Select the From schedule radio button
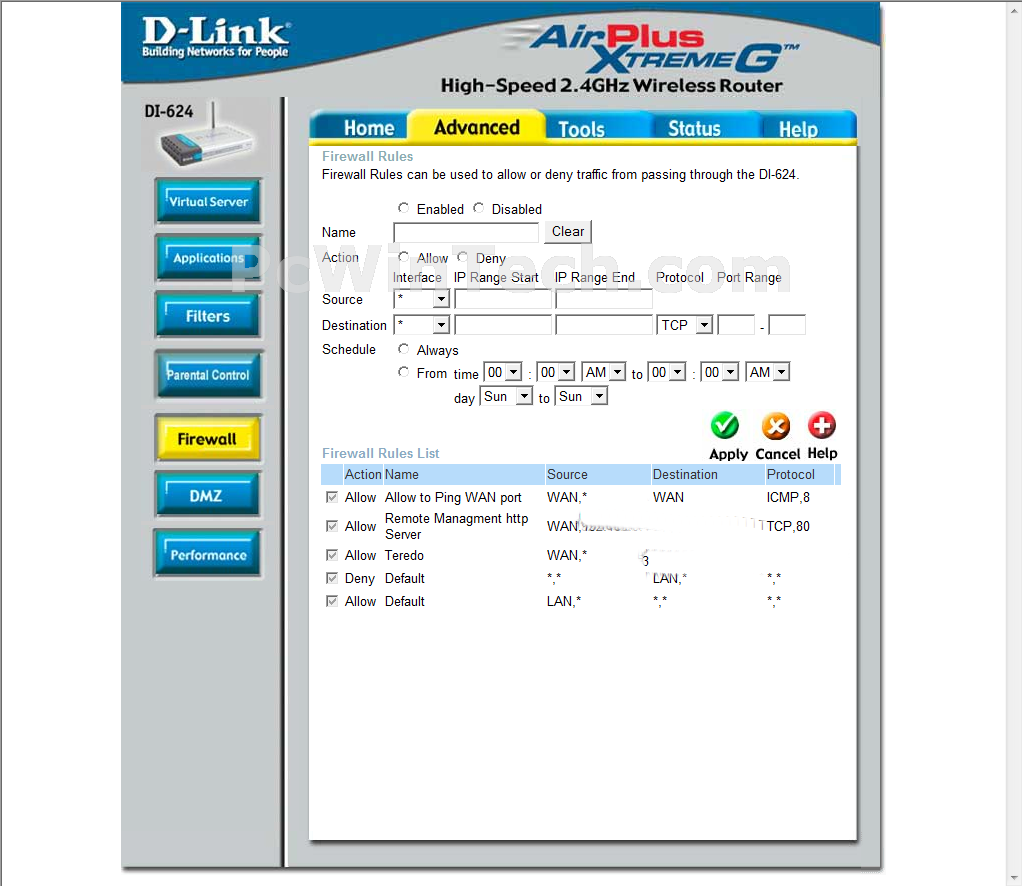This screenshot has width=1022, height=886. [x=403, y=372]
